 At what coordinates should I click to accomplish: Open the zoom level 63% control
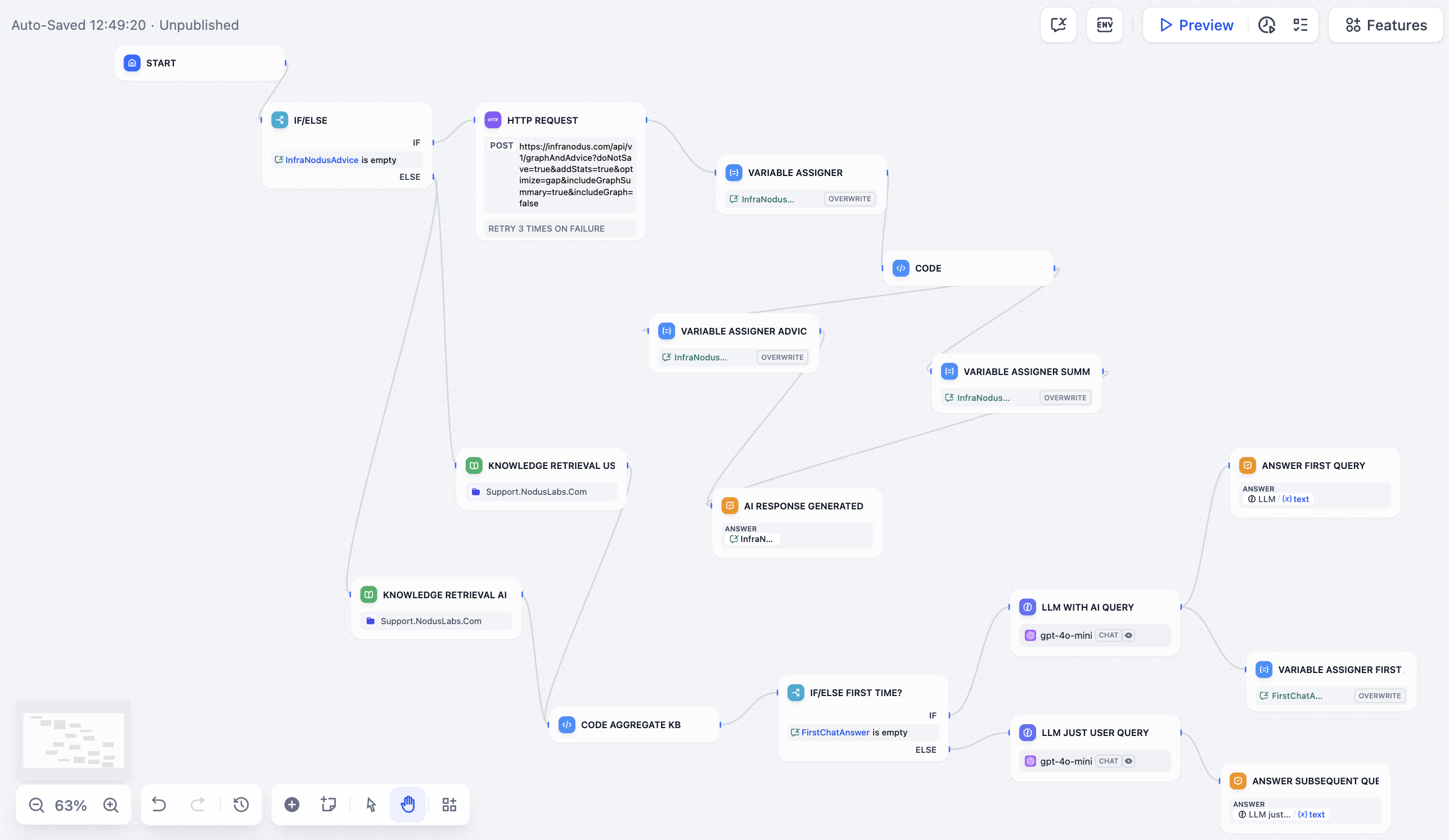pos(71,805)
